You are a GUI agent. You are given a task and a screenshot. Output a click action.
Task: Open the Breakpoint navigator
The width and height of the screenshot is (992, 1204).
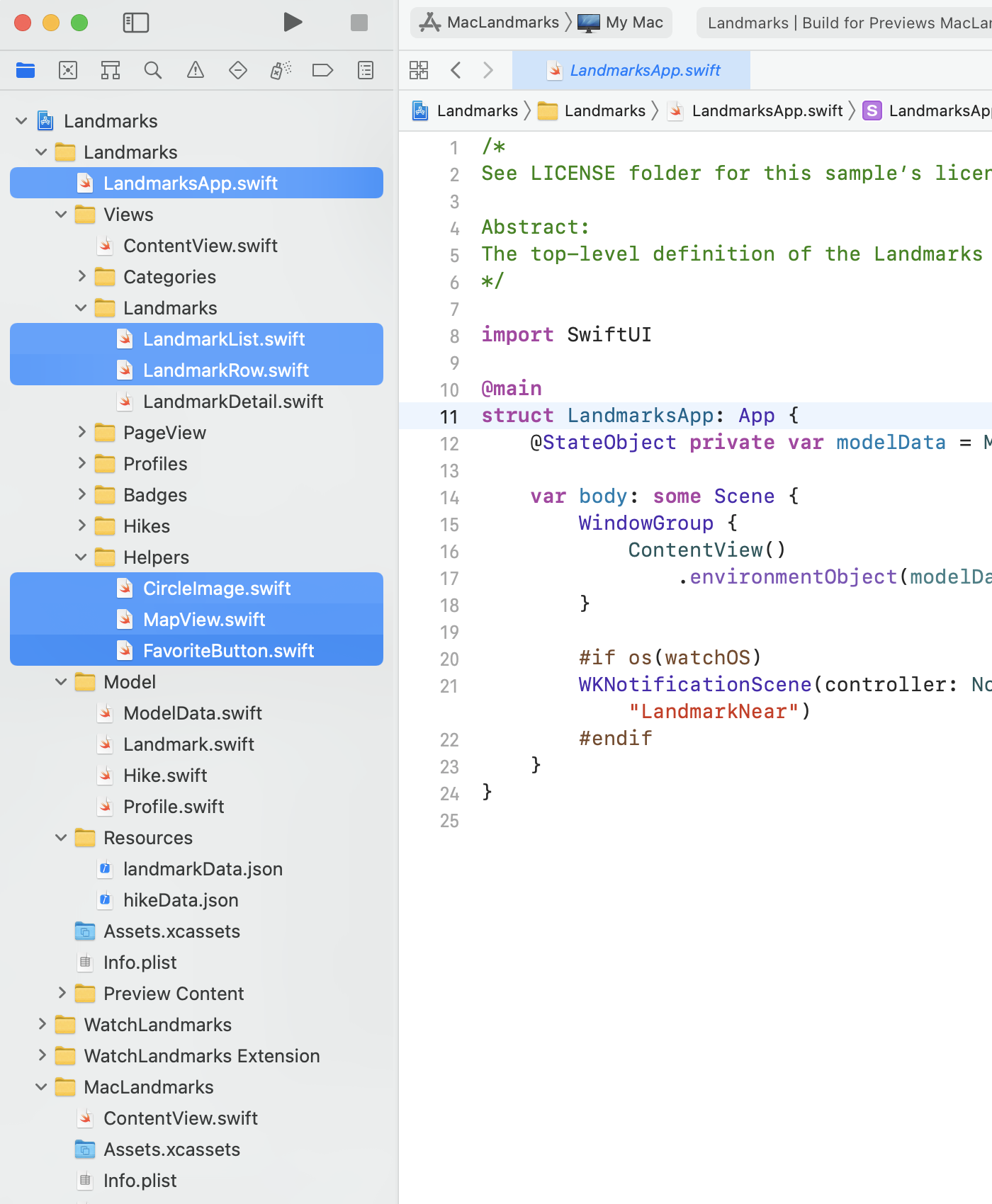click(x=323, y=70)
